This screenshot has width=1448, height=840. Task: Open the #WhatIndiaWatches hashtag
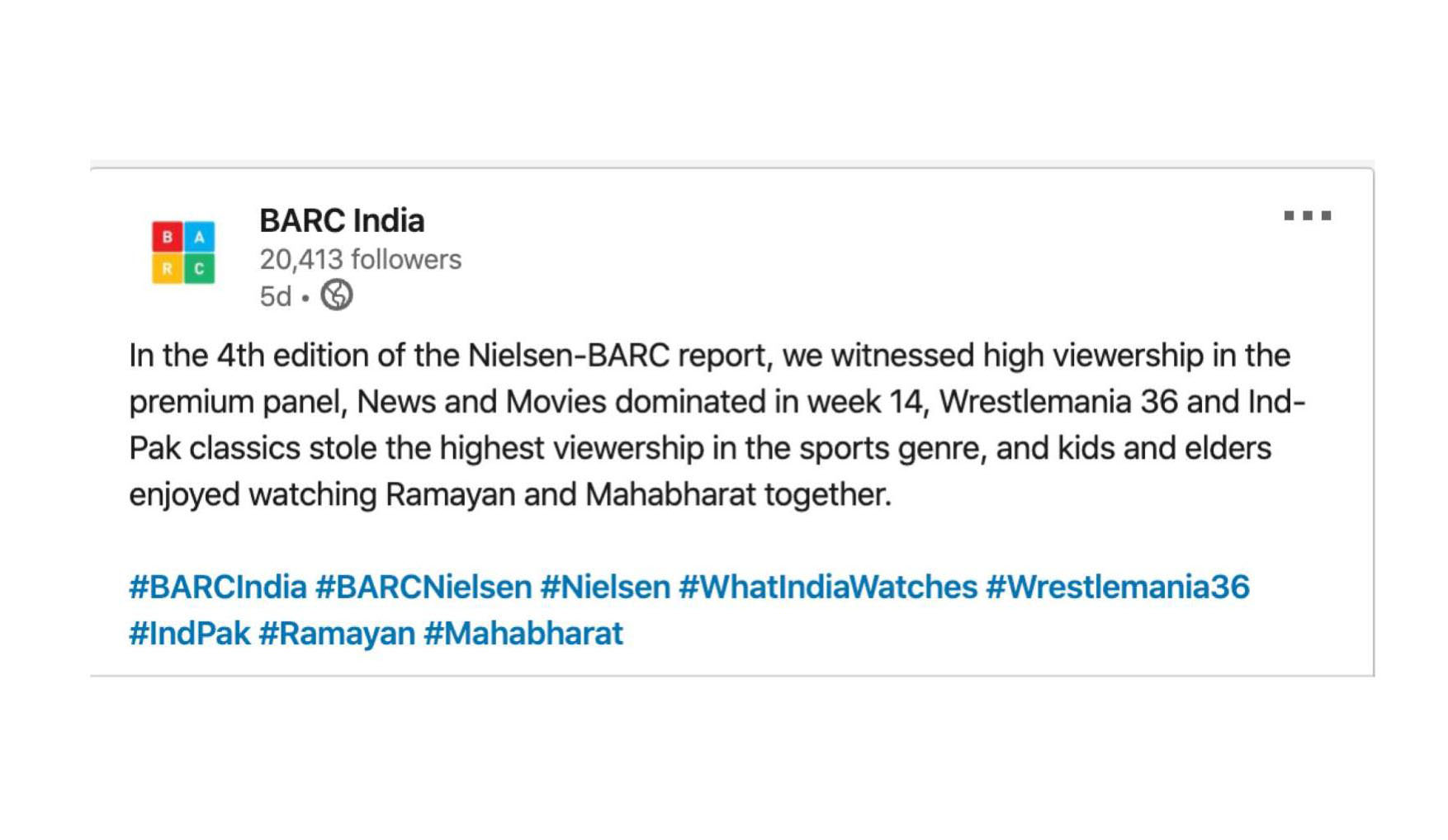coord(828,587)
